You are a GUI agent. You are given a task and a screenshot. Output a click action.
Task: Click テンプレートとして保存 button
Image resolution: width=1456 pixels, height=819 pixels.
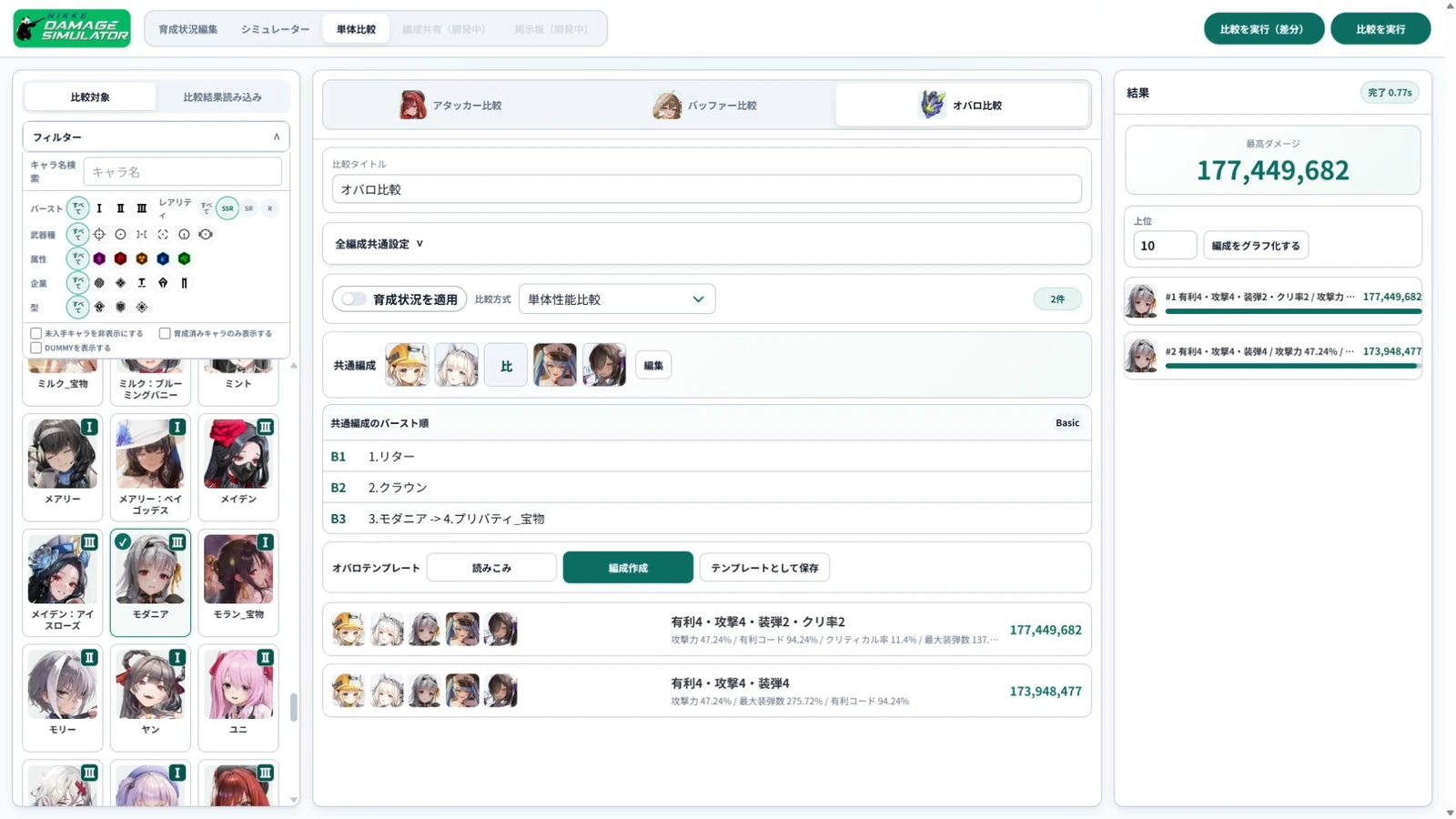coord(764,567)
